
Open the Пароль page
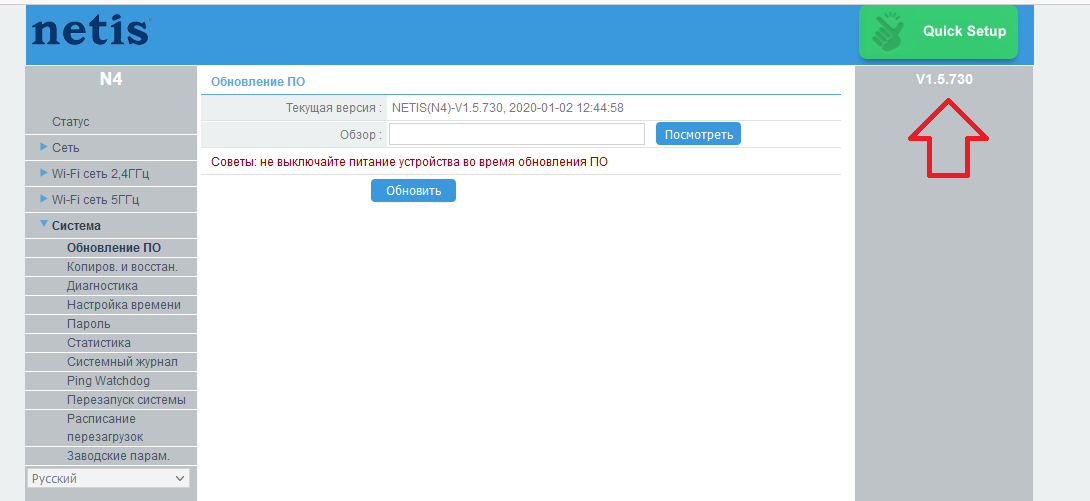88,324
